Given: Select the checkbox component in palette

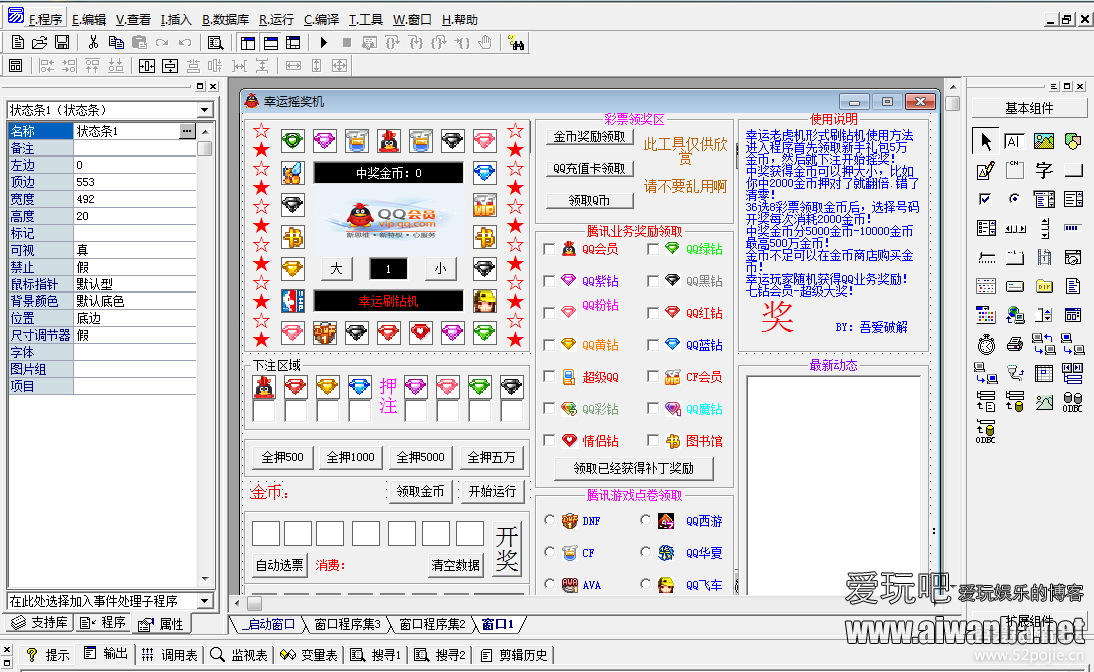Looking at the screenshot, I should point(985,200).
